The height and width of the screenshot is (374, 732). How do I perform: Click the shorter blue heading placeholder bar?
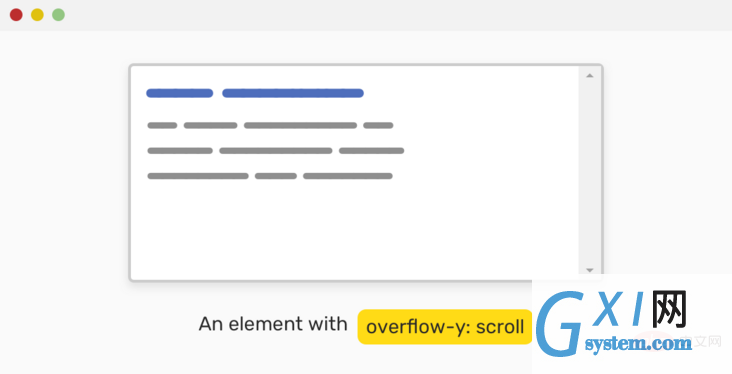click(180, 93)
